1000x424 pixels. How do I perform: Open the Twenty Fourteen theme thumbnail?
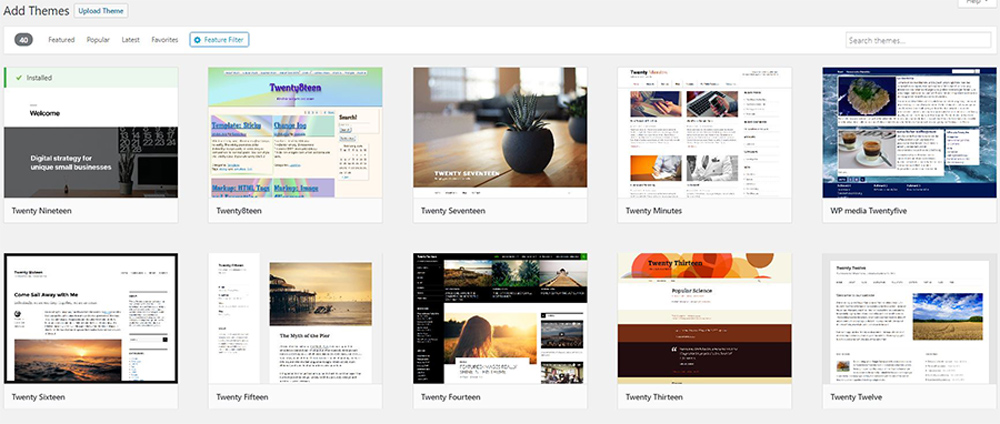tap(500, 319)
